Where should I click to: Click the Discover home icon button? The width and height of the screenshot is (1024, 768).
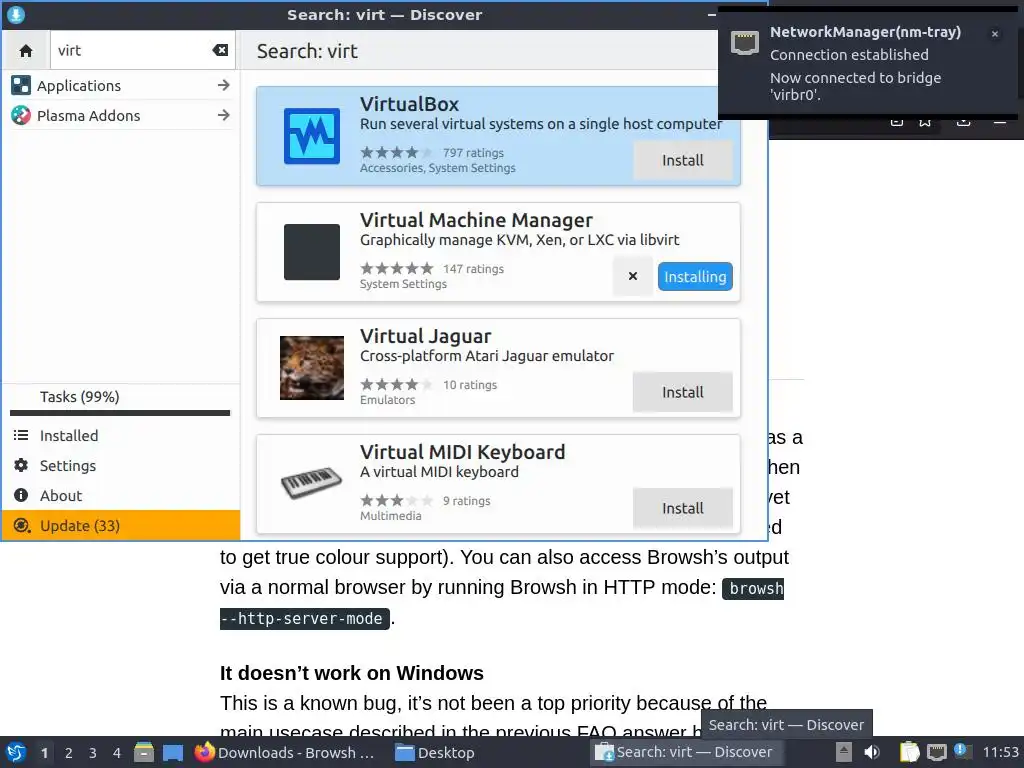coord(25,50)
